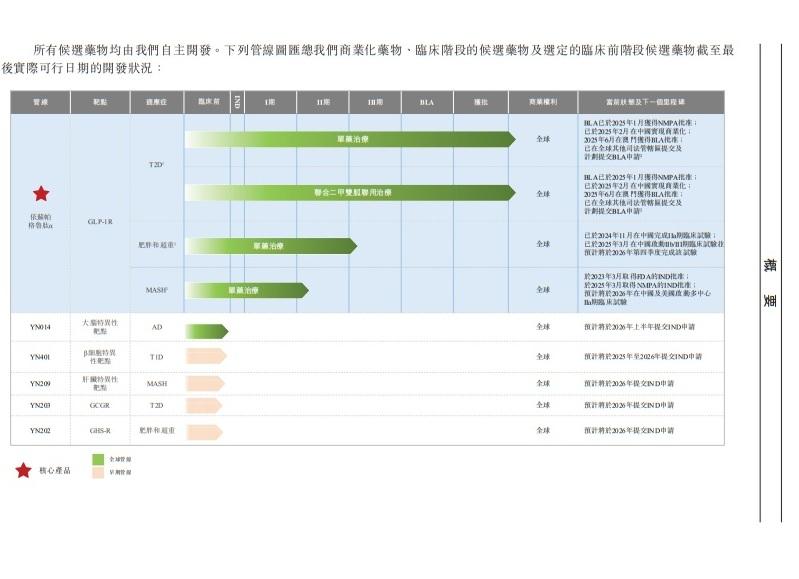Click the peach legend color square
Image resolution: width=799 pixels, height=579 pixels.
pyautogui.click(x=98, y=472)
